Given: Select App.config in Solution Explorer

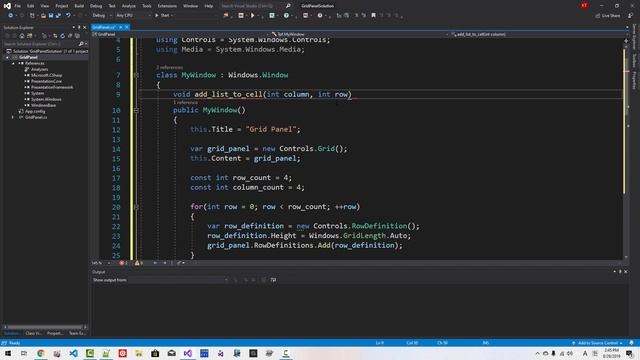Looking at the screenshot, I should (x=35, y=111).
